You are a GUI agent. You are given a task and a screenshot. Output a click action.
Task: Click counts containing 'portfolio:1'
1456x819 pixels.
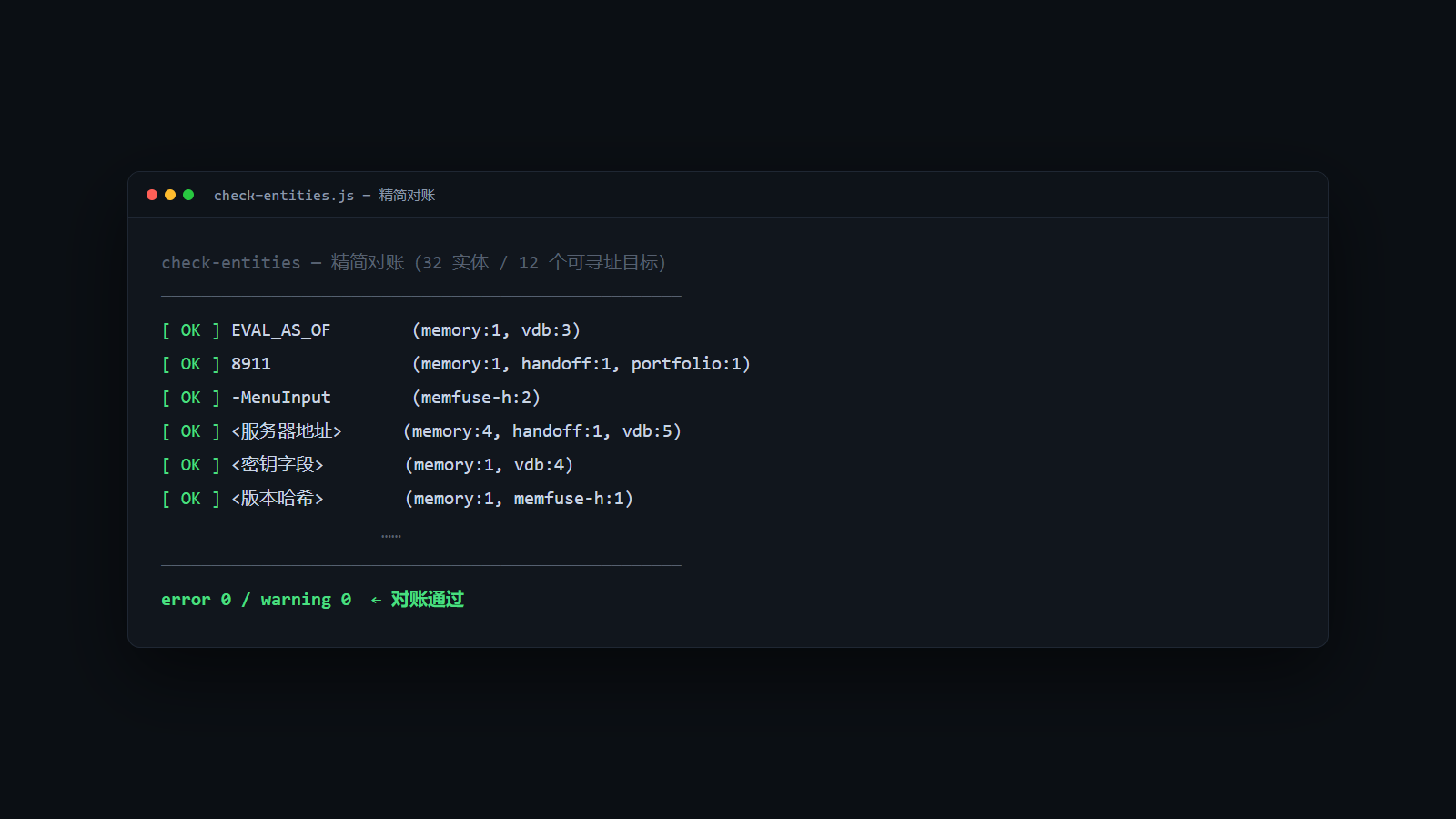click(x=581, y=364)
